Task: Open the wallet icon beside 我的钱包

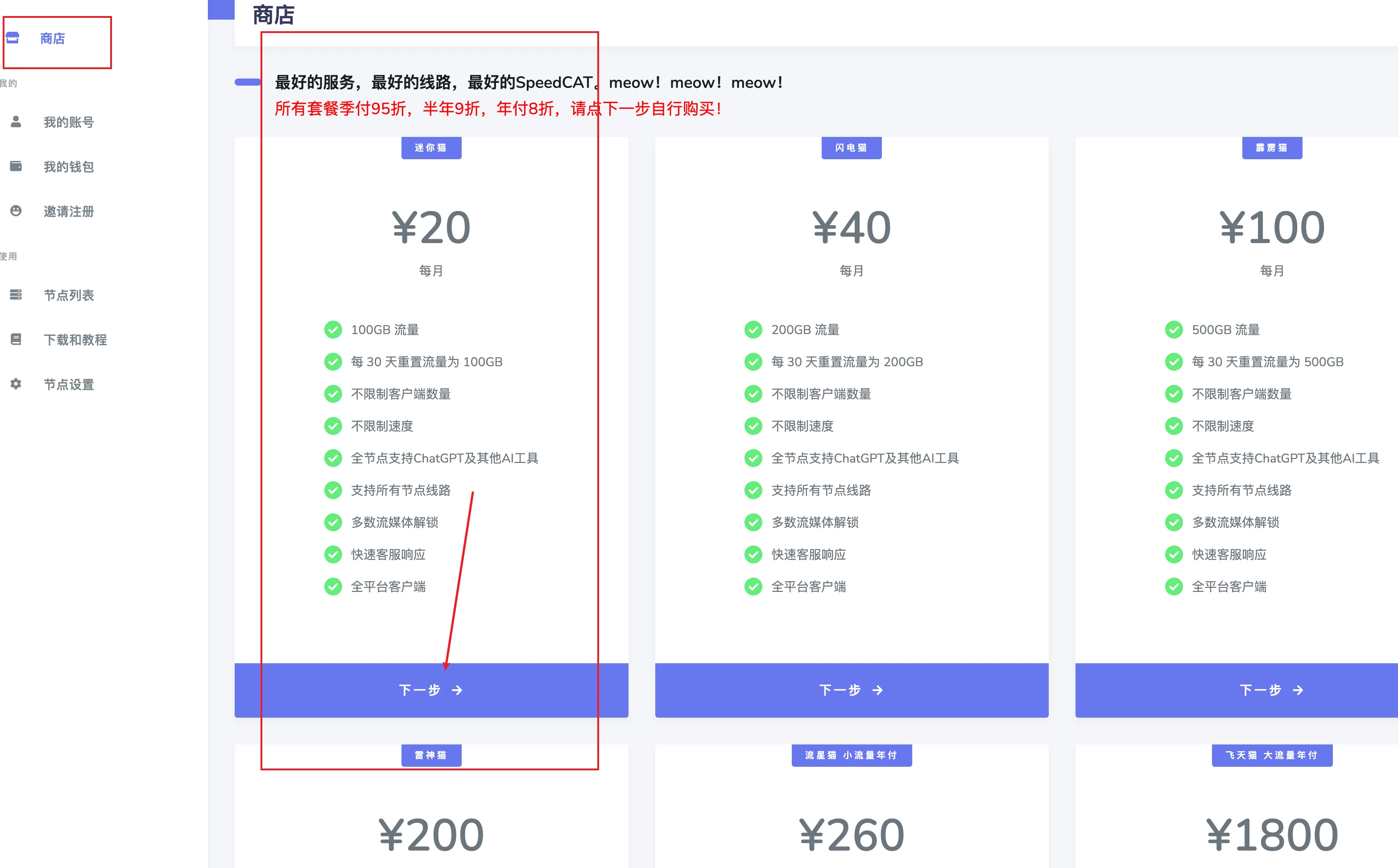Action: 15,166
